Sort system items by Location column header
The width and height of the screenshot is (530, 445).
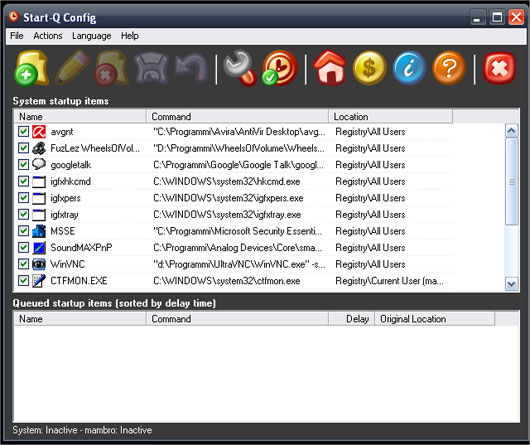point(390,116)
